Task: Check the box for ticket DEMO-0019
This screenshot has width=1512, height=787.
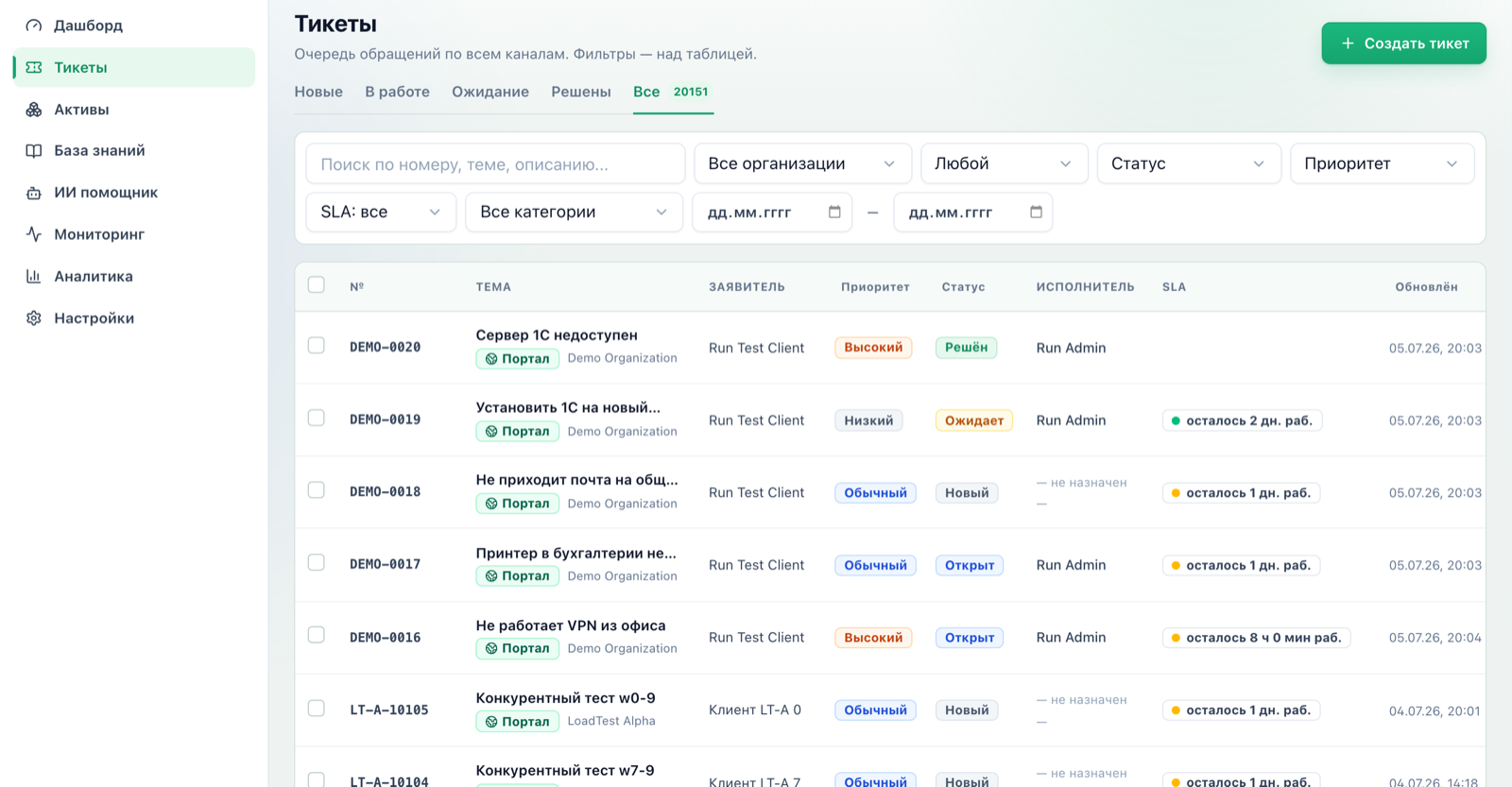Action: pos(317,418)
